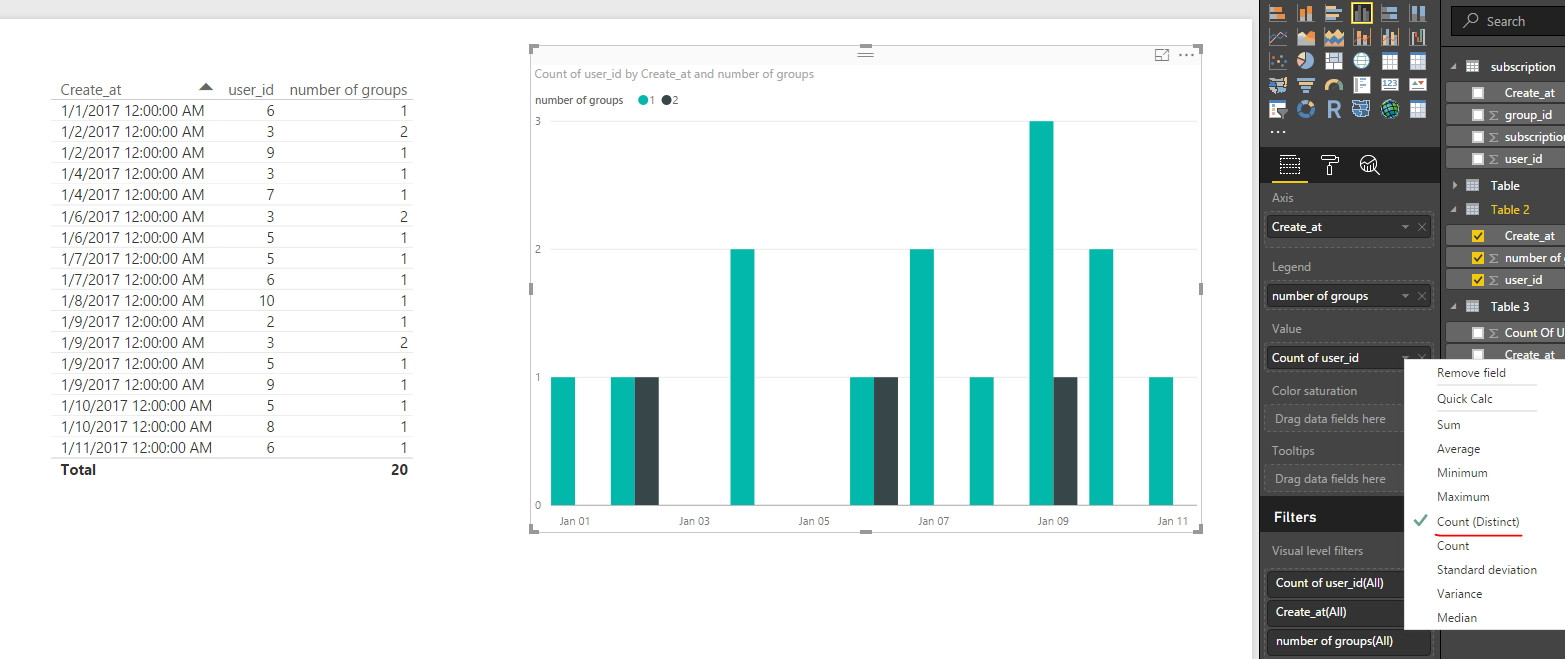Select the treemap visual
The image size is (1565, 659).
pyautogui.click(x=1333, y=61)
